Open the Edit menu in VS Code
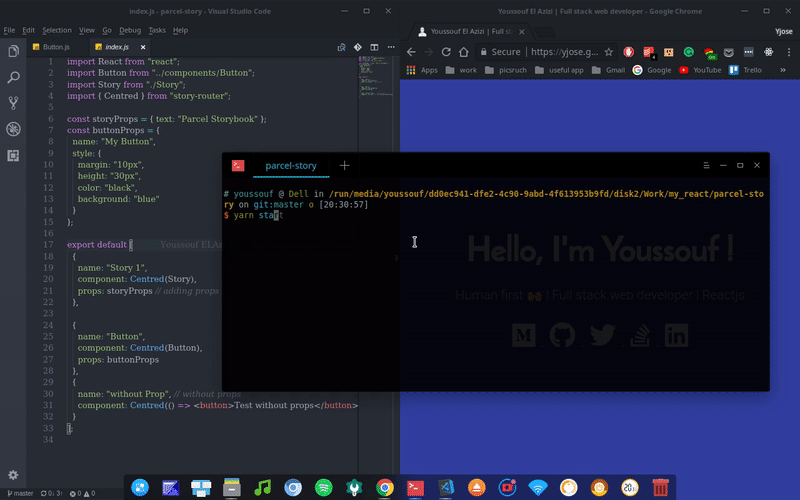 [29, 30]
